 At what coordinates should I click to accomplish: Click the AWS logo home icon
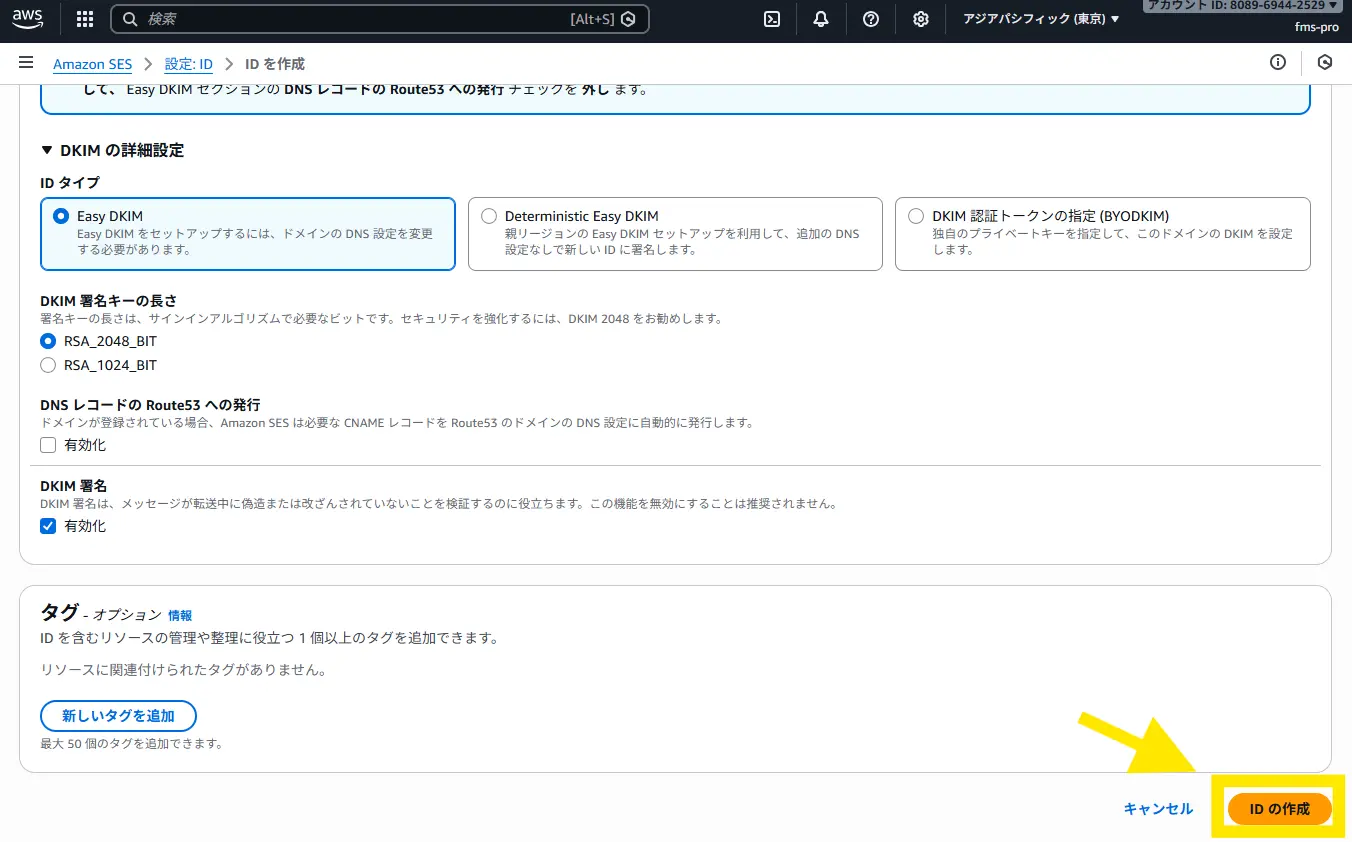[28, 18]
